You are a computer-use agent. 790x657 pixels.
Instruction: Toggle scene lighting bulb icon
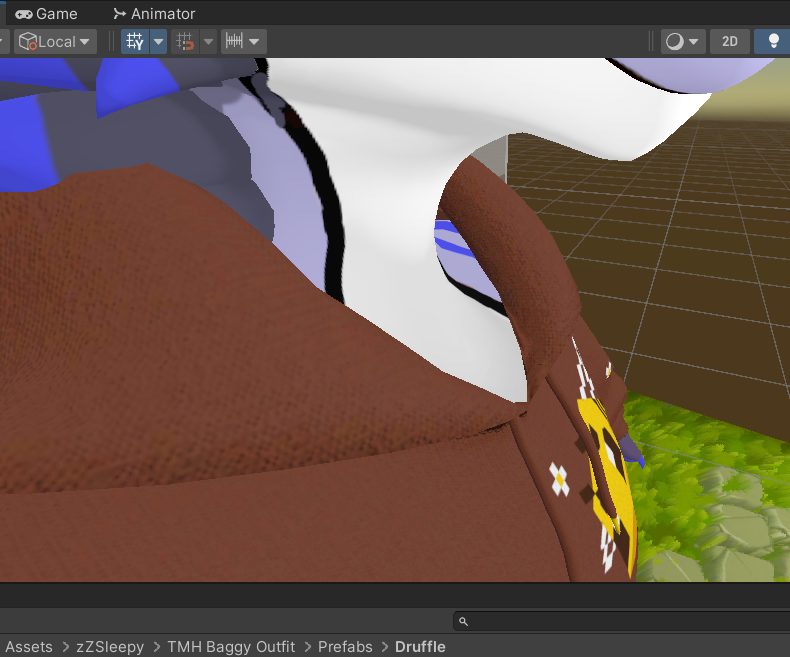point(773,41)
